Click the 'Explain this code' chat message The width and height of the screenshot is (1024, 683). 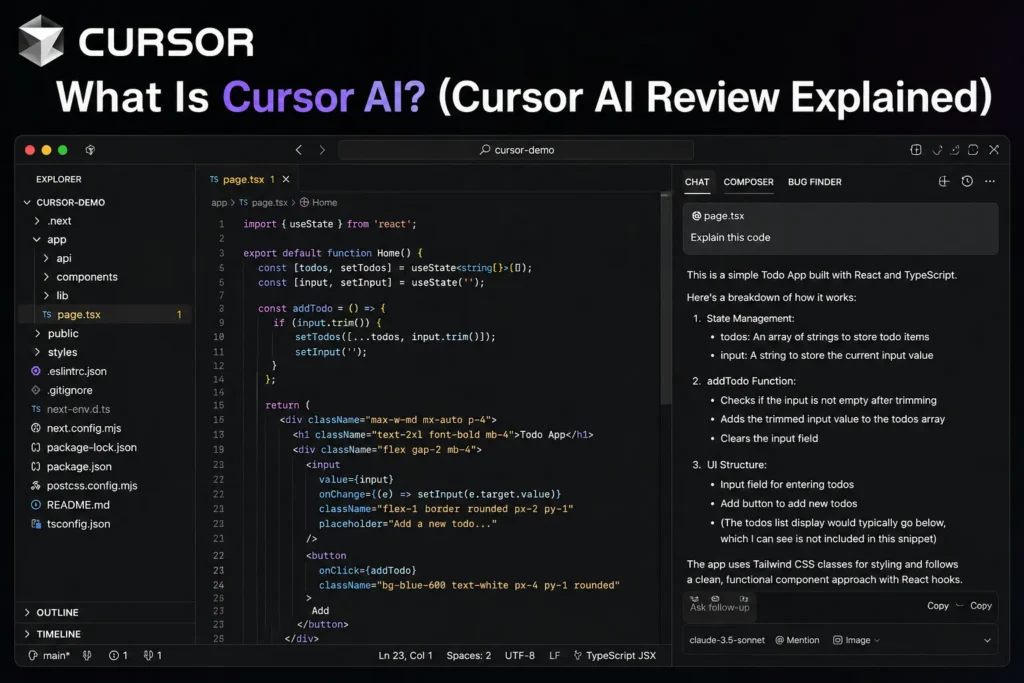(730, 237)
